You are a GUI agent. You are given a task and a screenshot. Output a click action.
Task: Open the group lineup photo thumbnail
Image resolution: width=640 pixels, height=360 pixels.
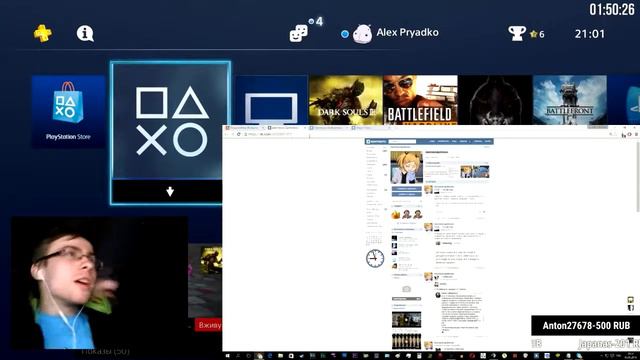407,341
